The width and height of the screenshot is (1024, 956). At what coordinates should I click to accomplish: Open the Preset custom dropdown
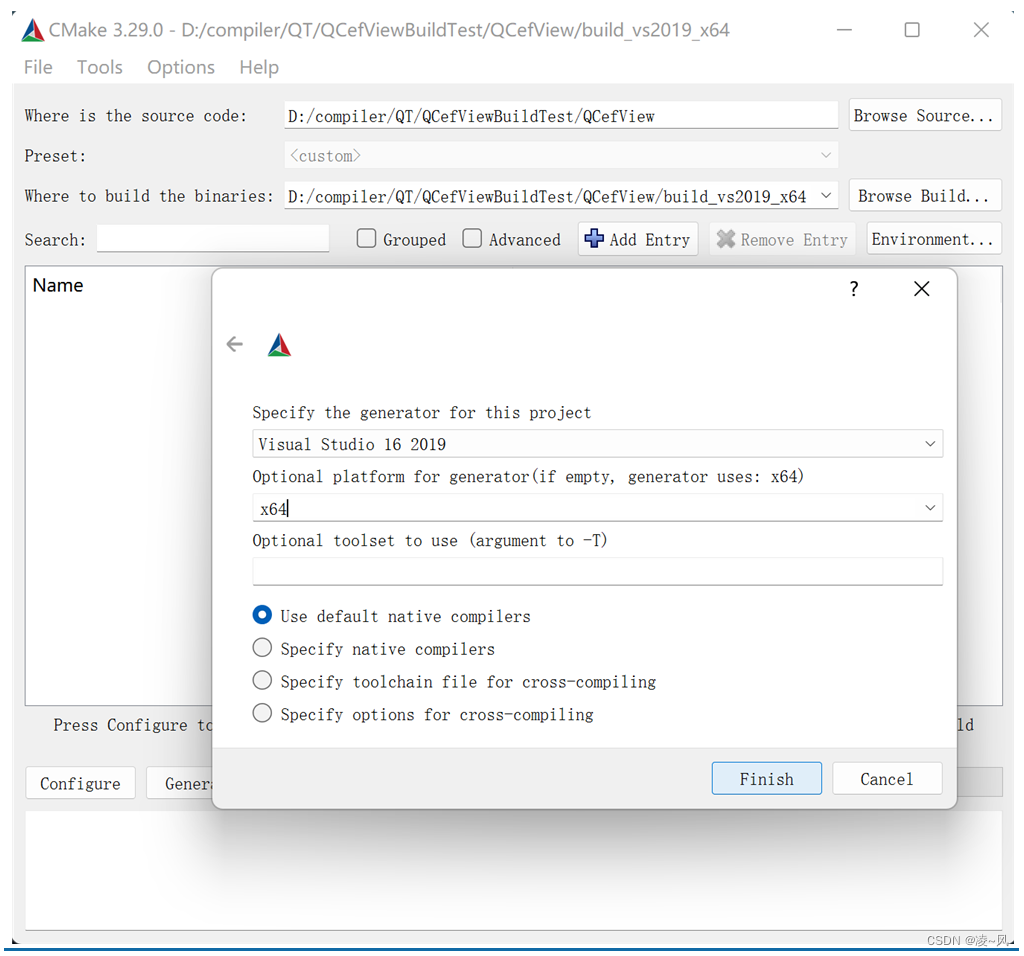coord(561,155)
